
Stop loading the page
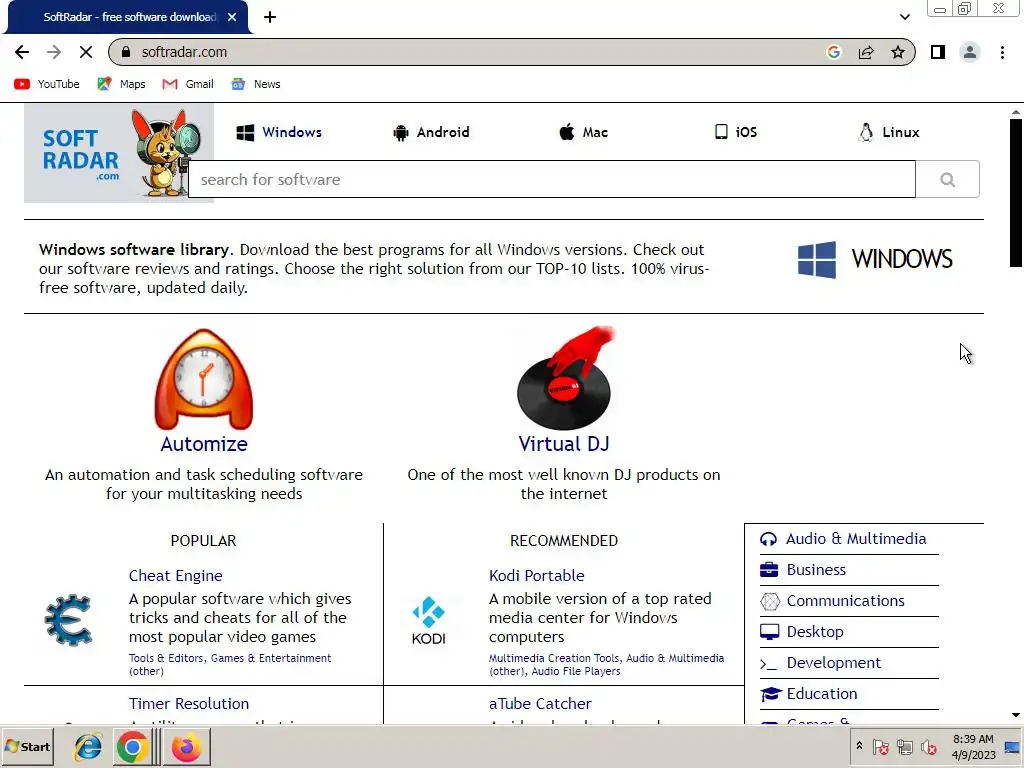pos(86,52)
